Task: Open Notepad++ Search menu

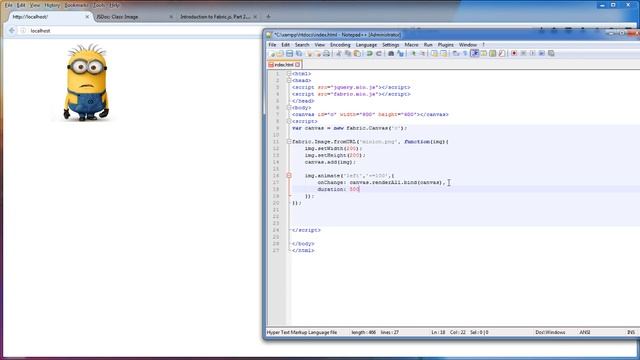Action: pos(302,44)
